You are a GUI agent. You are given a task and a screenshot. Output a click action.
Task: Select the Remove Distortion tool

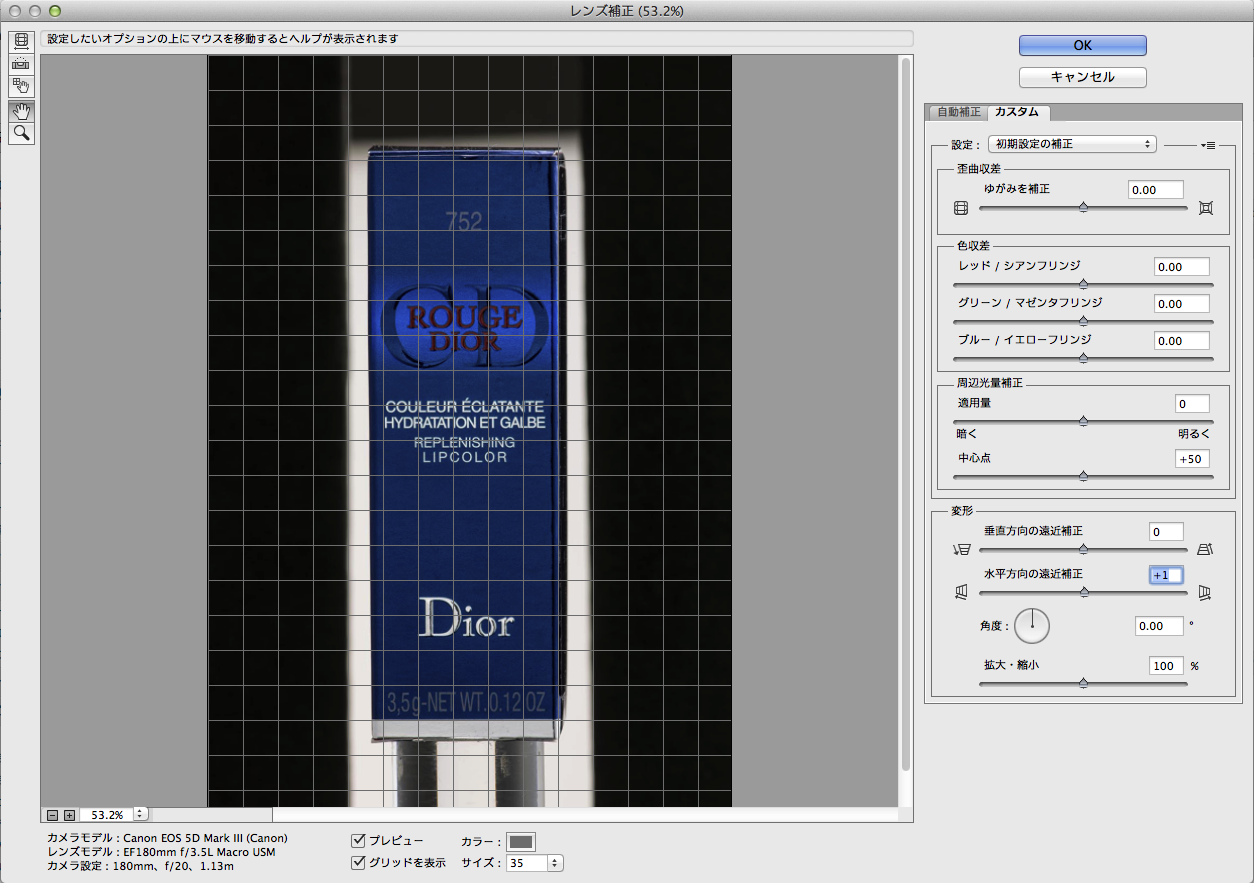(22, 41)
